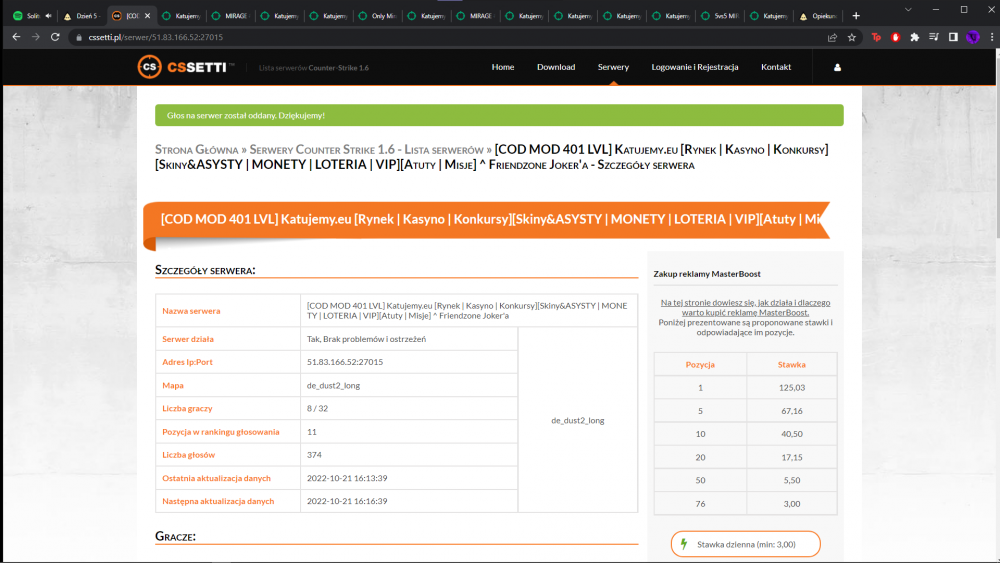
Task: Open the Serwery menu item
Action: (613, 67)
